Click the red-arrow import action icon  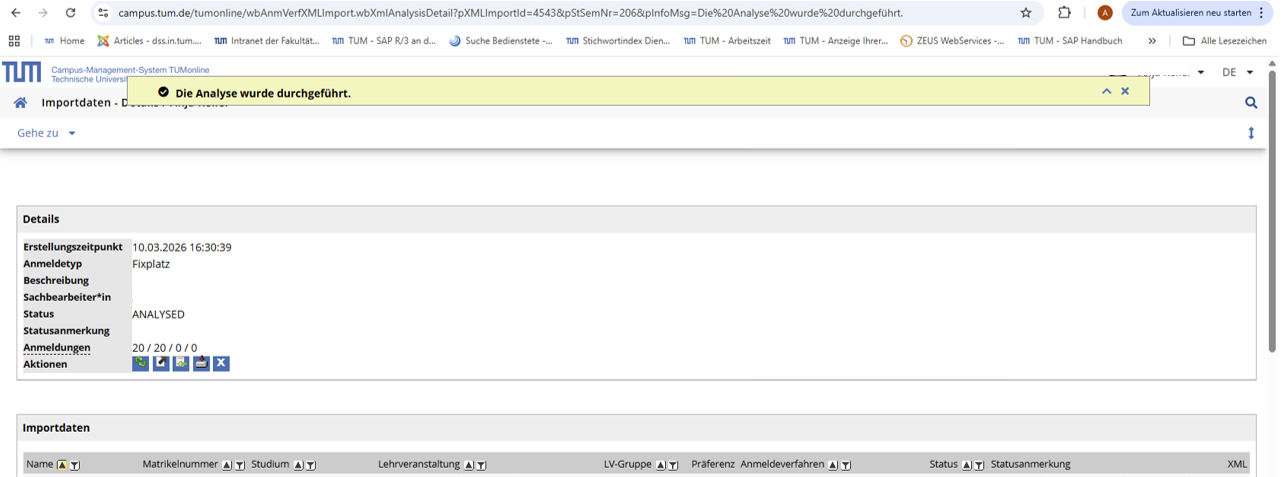pos(201,363)
